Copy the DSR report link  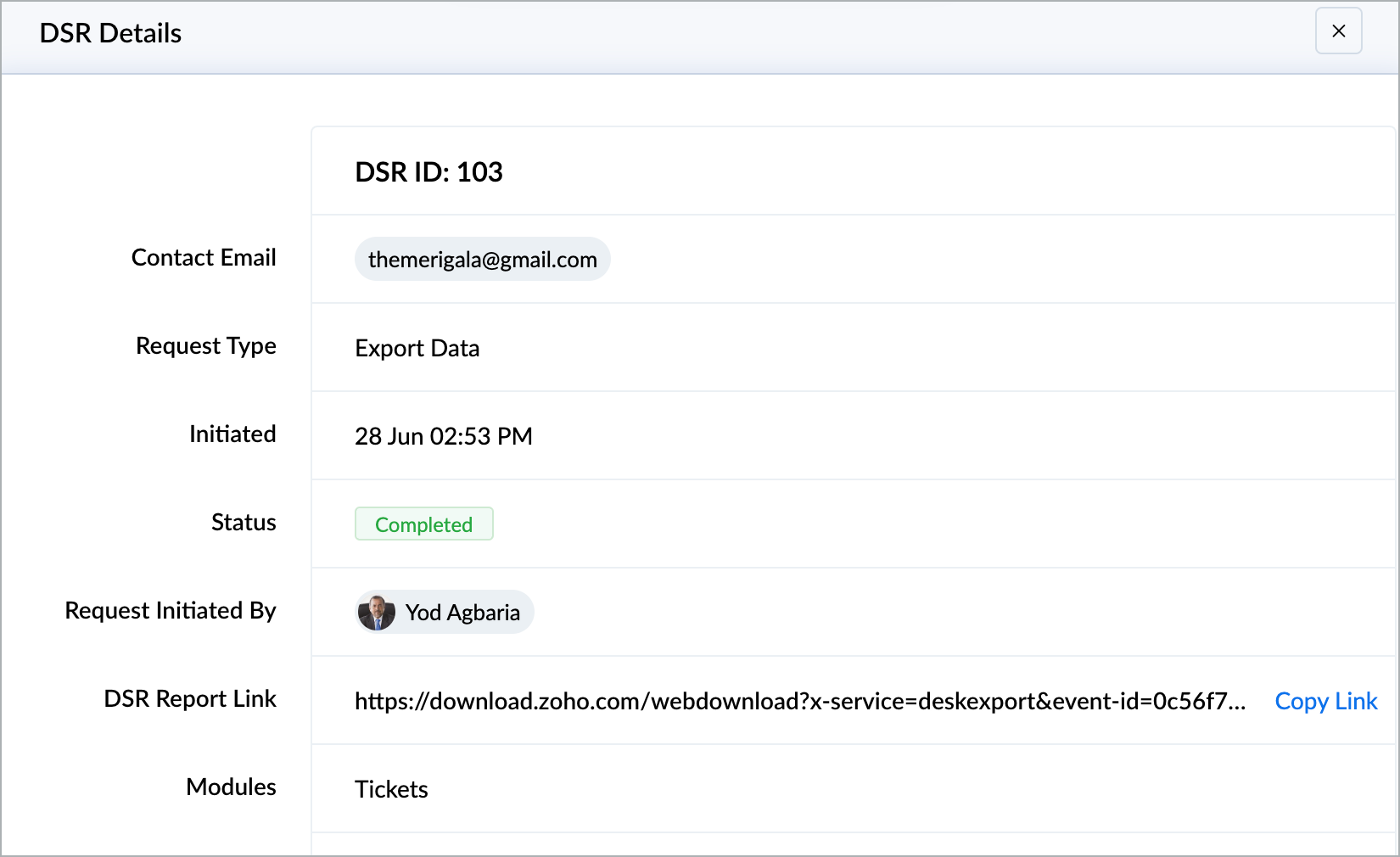click(x=1325, y=701)
